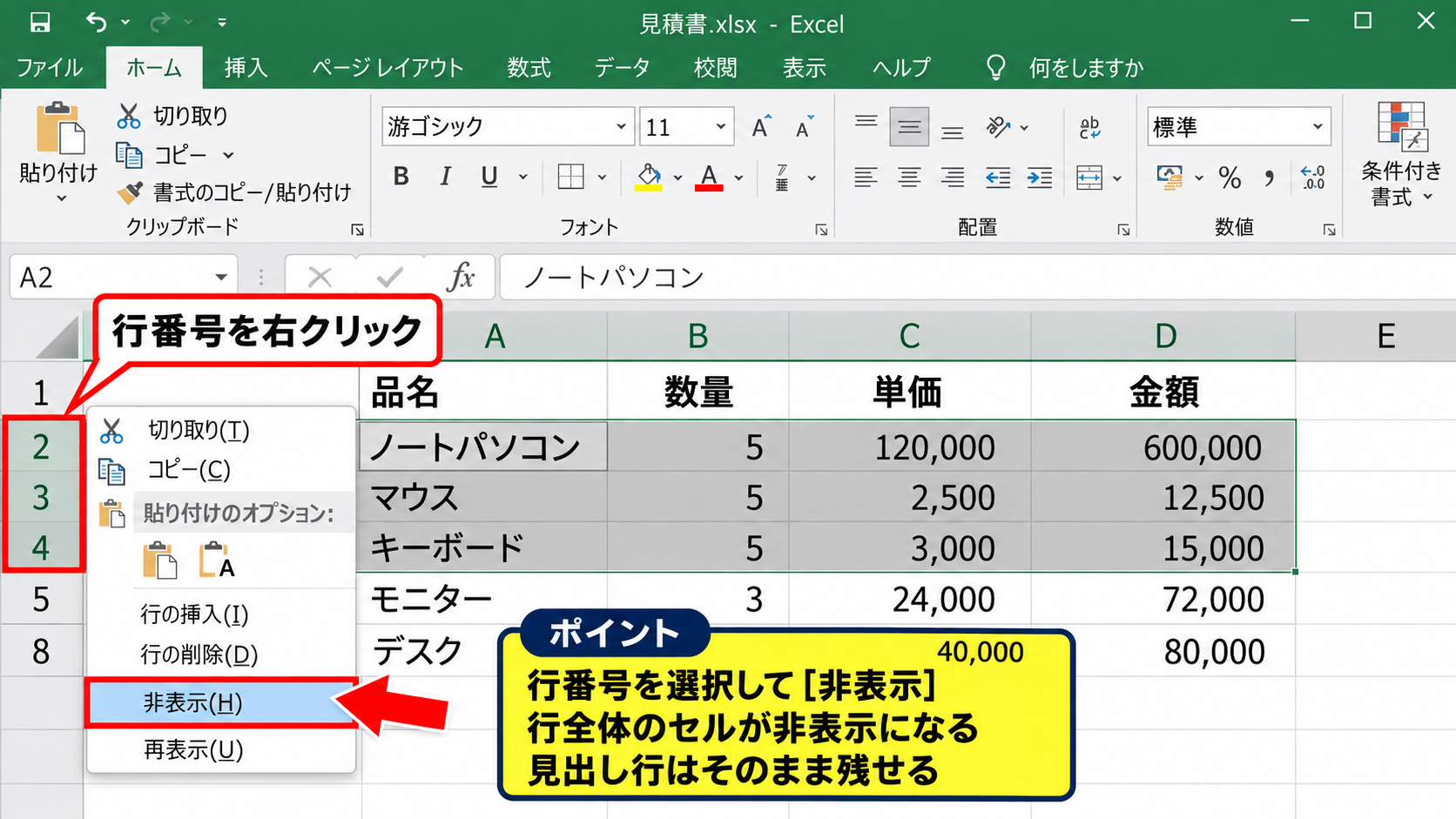Choose 再表示(U) in context menu
The height and width of the screenshot is (819, 1456).
(221, 749)
